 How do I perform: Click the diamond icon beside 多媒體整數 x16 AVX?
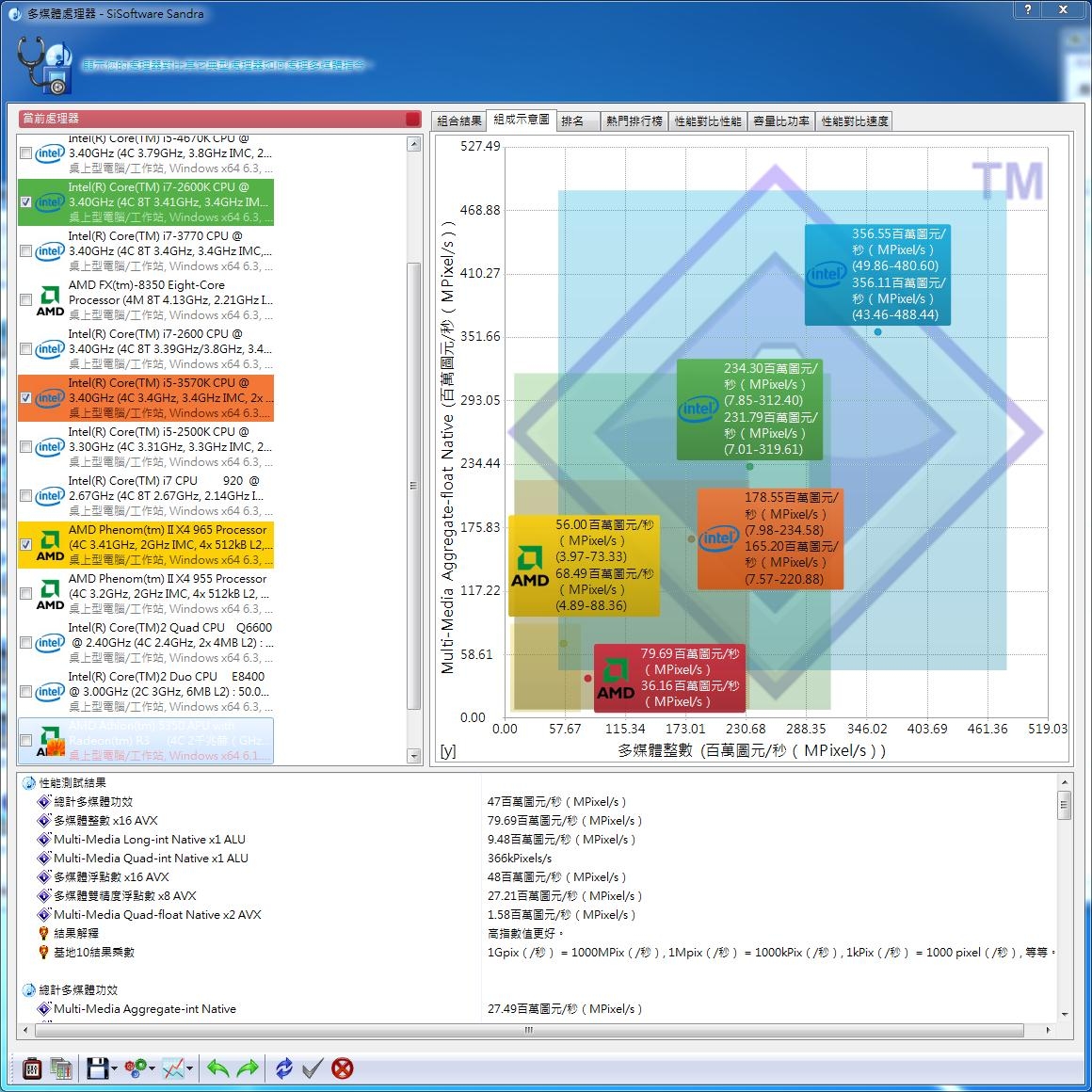click(44, 820)
